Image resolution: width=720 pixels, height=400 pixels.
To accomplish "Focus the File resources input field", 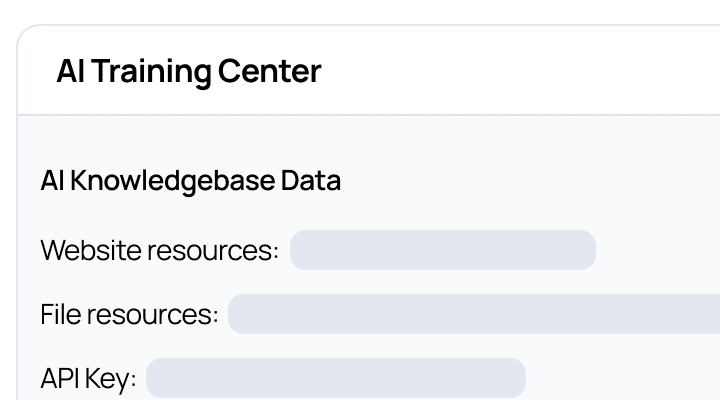I will tap(474, 314).
